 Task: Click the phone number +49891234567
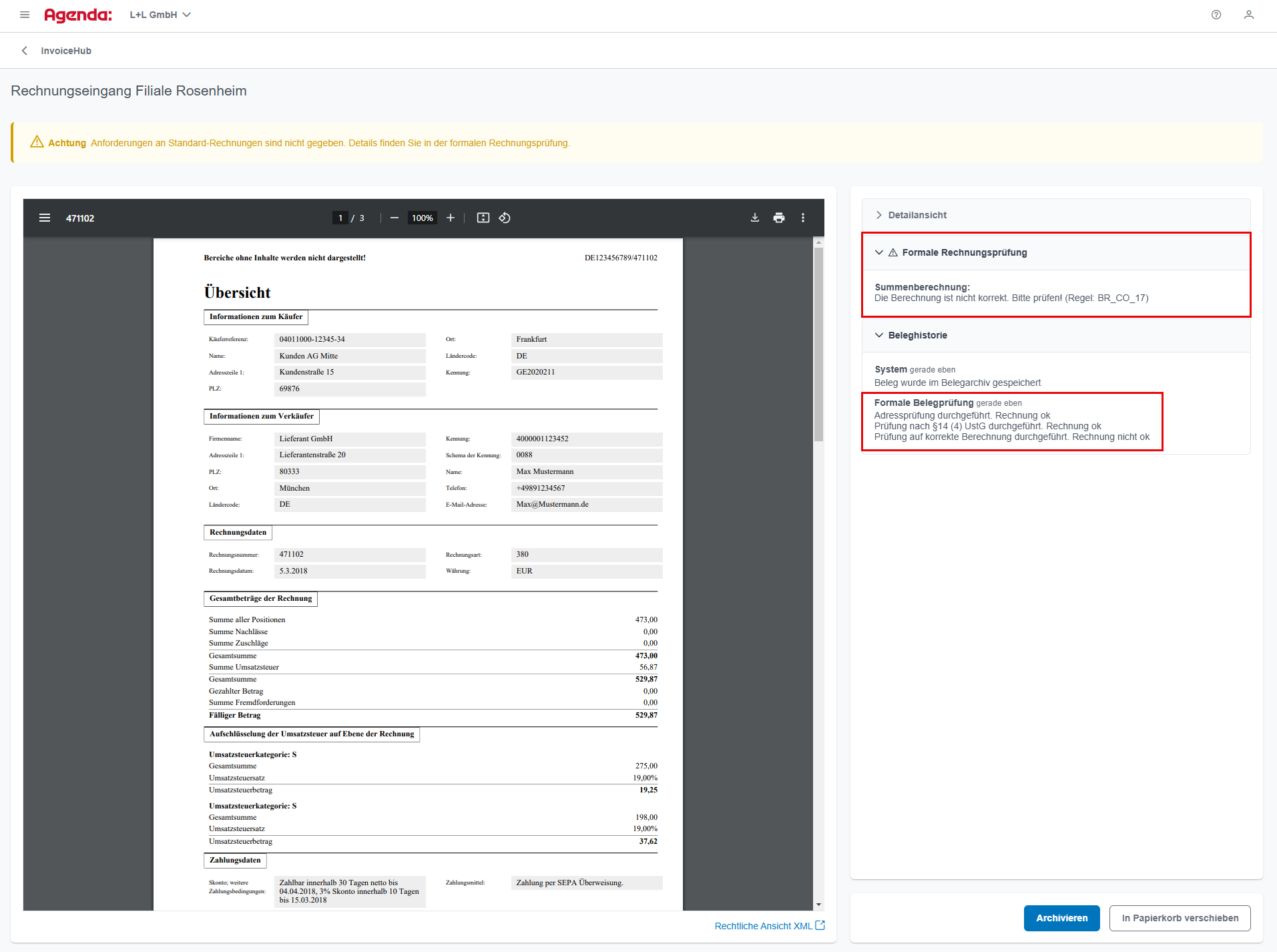[x=587, y=489]
